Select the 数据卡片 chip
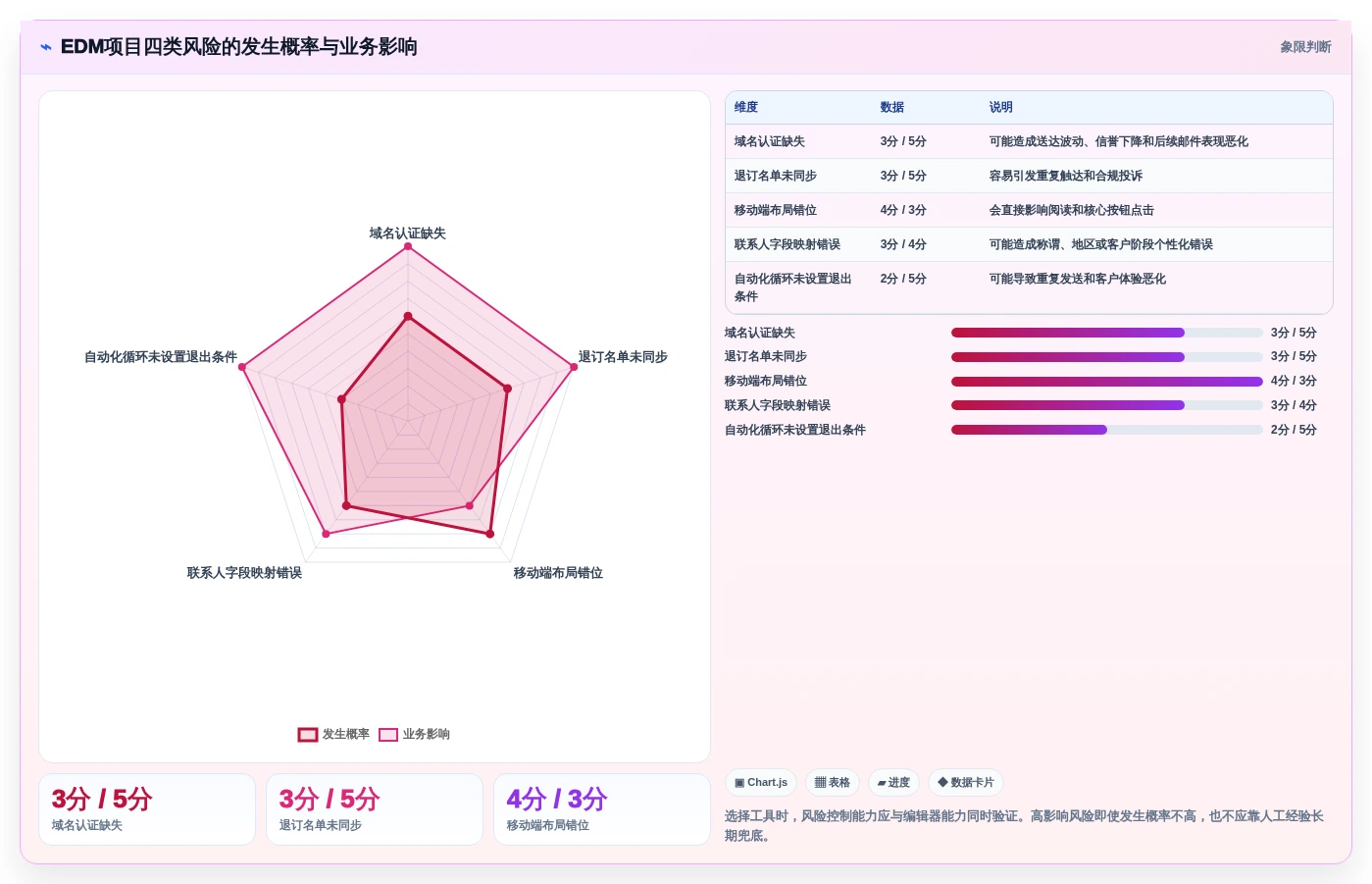The image size is (1372, 884). (966, 783)
